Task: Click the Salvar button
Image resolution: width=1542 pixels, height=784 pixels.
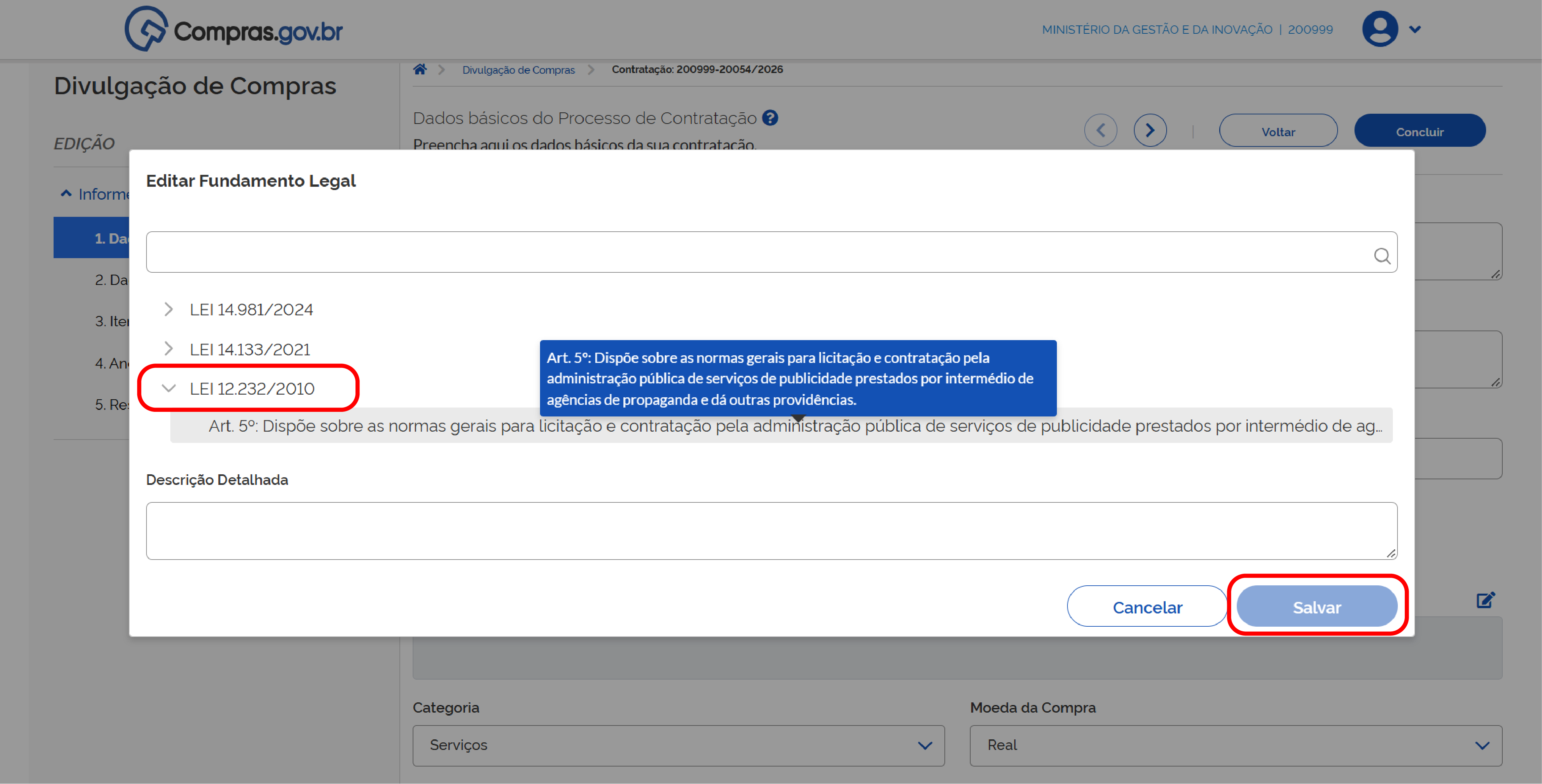Action: [1316, 607]
